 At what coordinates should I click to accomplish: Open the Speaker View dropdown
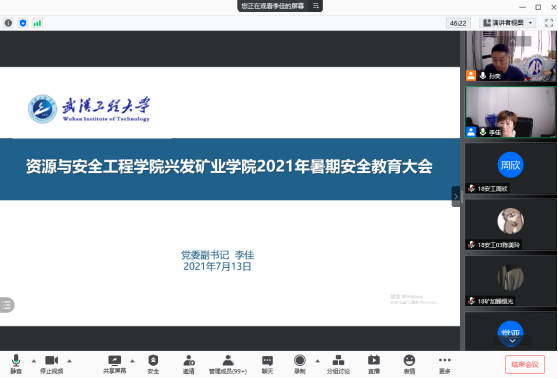508,23
